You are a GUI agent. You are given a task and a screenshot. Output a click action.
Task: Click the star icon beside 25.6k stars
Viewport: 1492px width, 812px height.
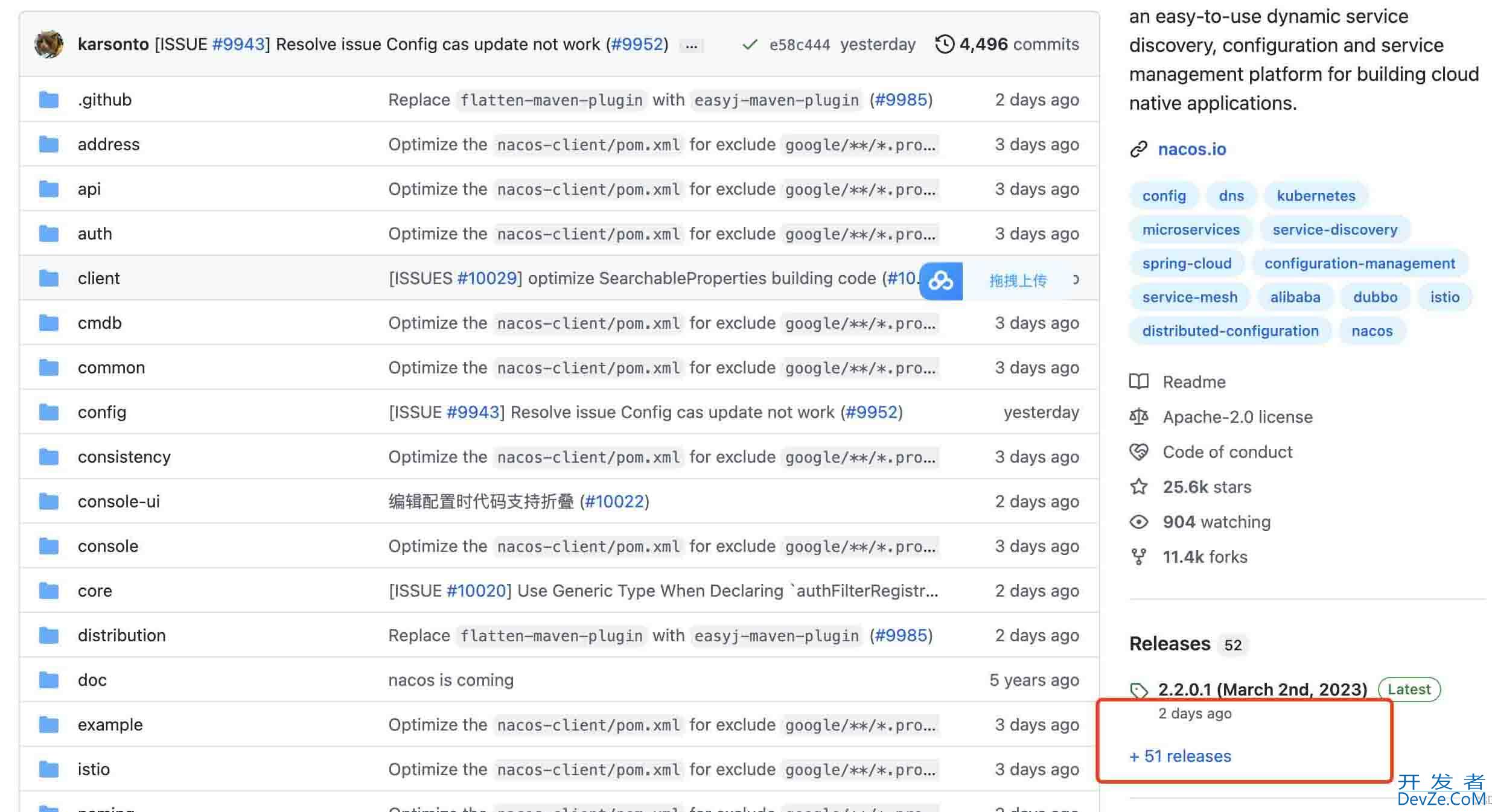click(x=1139, y=486)
